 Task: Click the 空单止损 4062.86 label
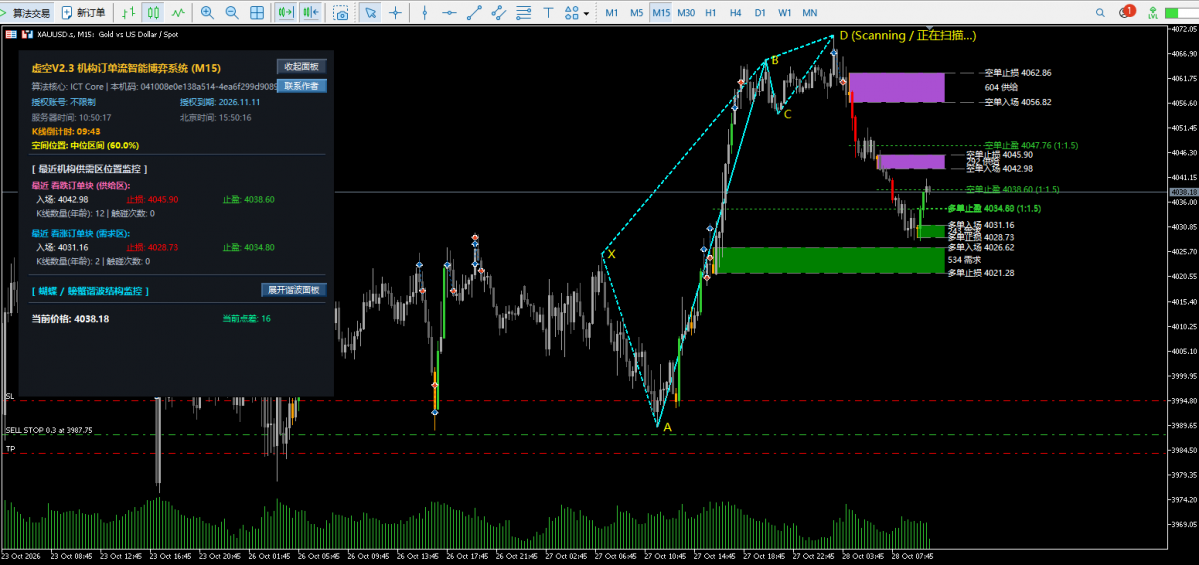pyautogui.click(x=1018, y=73)
